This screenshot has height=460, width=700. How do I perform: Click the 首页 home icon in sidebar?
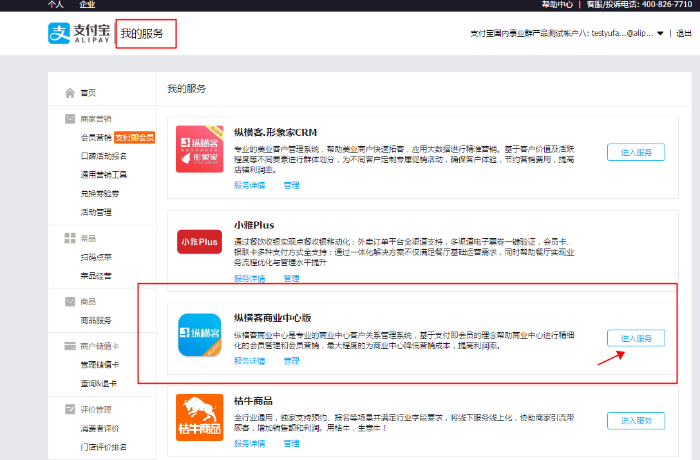pyautogui.click(x=70, y=93)
